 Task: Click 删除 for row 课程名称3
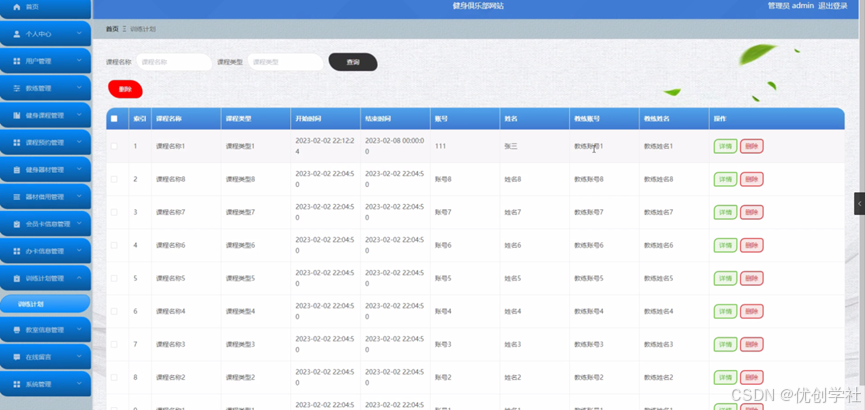click(x=751, y=344)
